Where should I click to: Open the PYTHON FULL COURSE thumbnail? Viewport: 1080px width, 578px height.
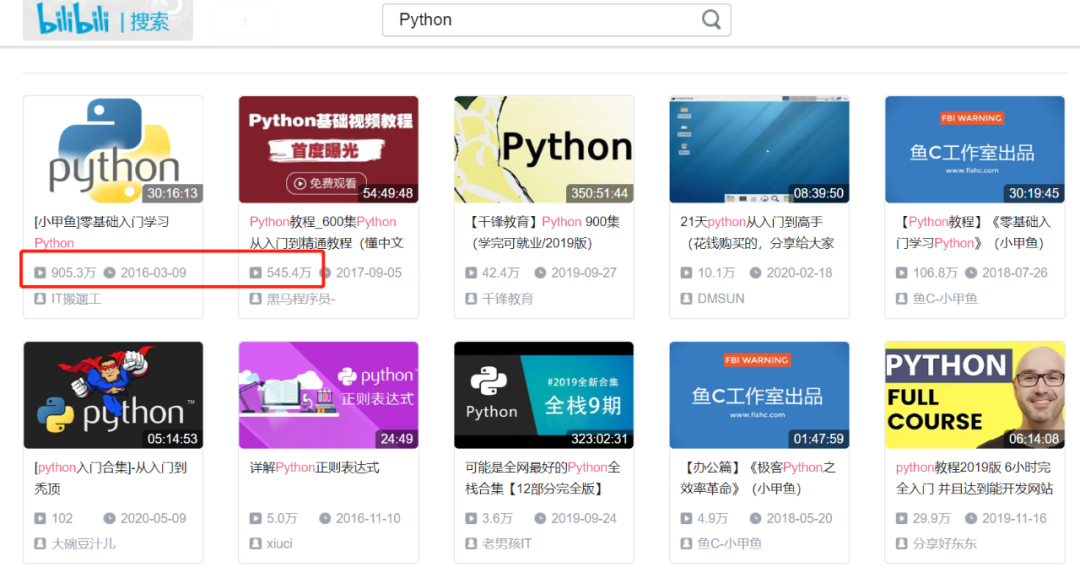(x=975, y=395)
